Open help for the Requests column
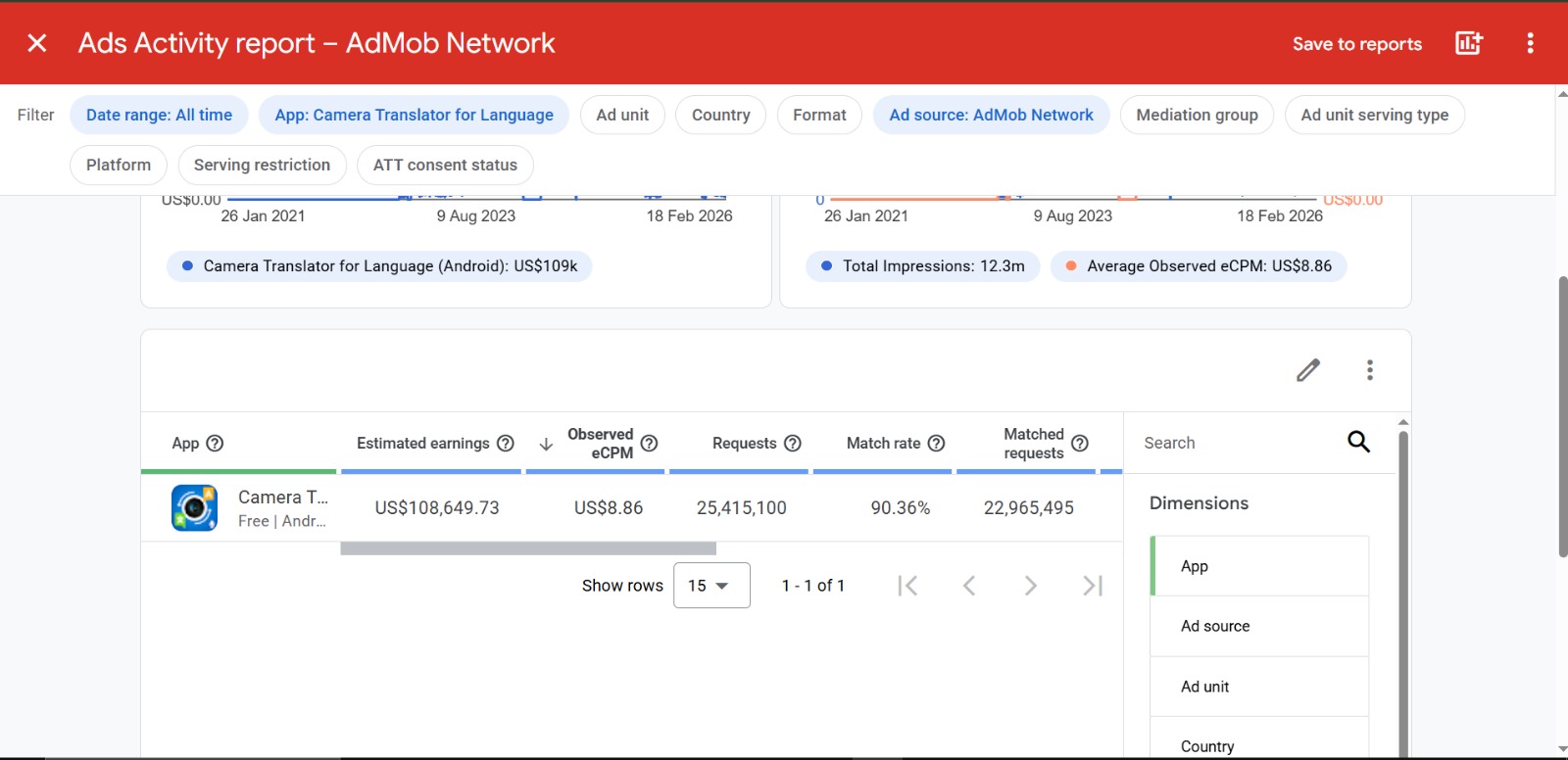This screenshot has height=760, width=1568. 793,443
